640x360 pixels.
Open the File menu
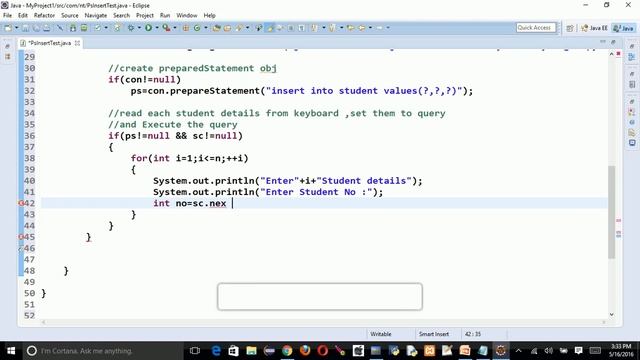click(x=7, y=15)
